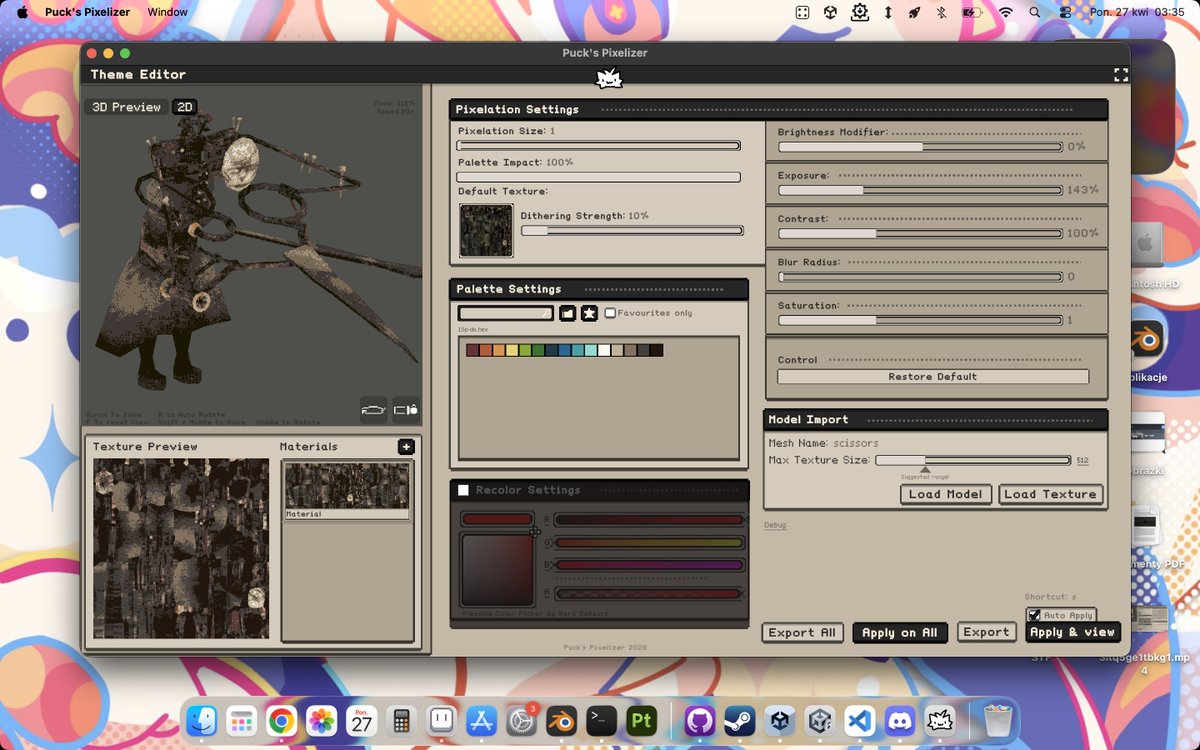Viewport: 1200px width, 750px height.
Task: Click the Texture Preview image
Action: [181, 548]
